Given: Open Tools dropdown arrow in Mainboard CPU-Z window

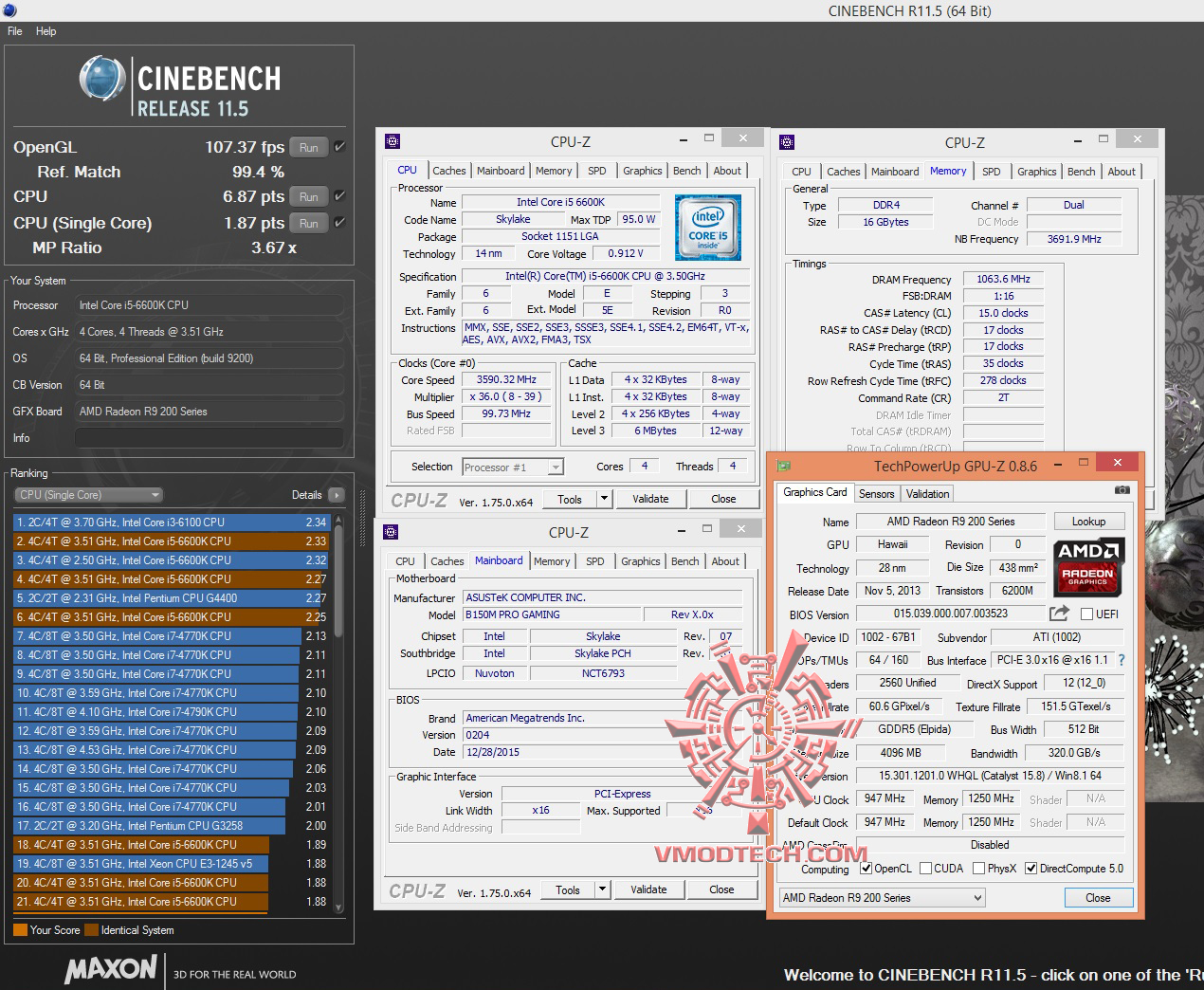Looking at the screenshot, I should 601,889.
